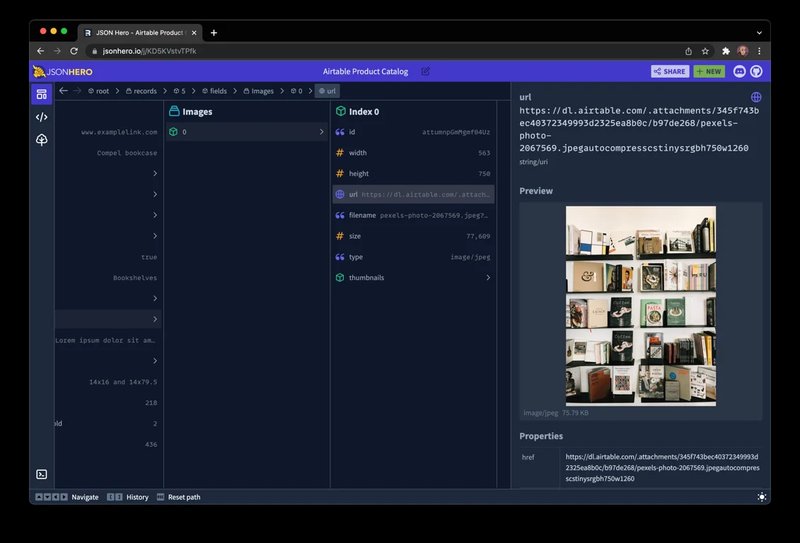Open the tree view from sidebar

[42, 140]
